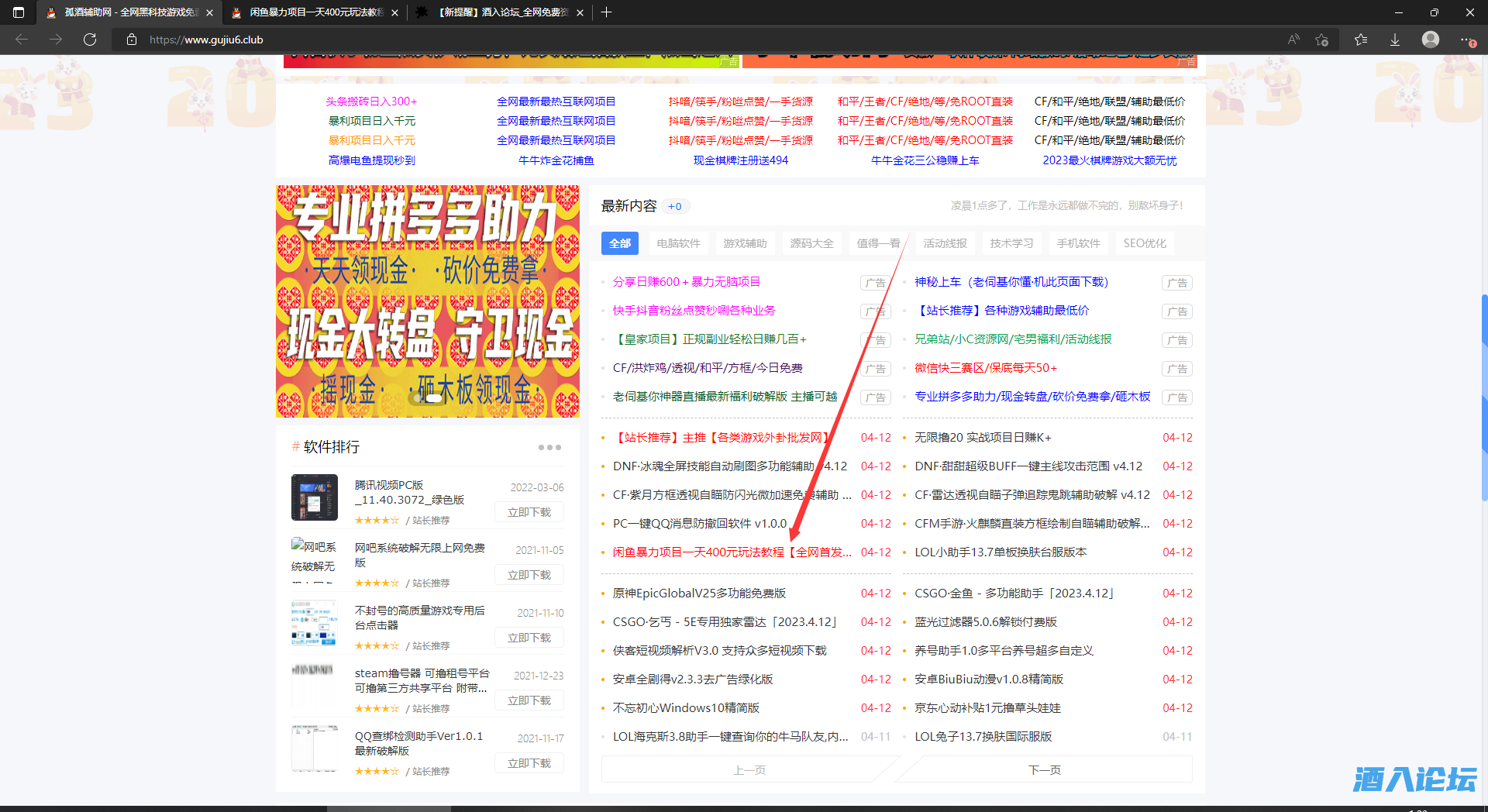Select the SEO优化 category tab
The image size is (1488, 812).
click(1145, 243)
